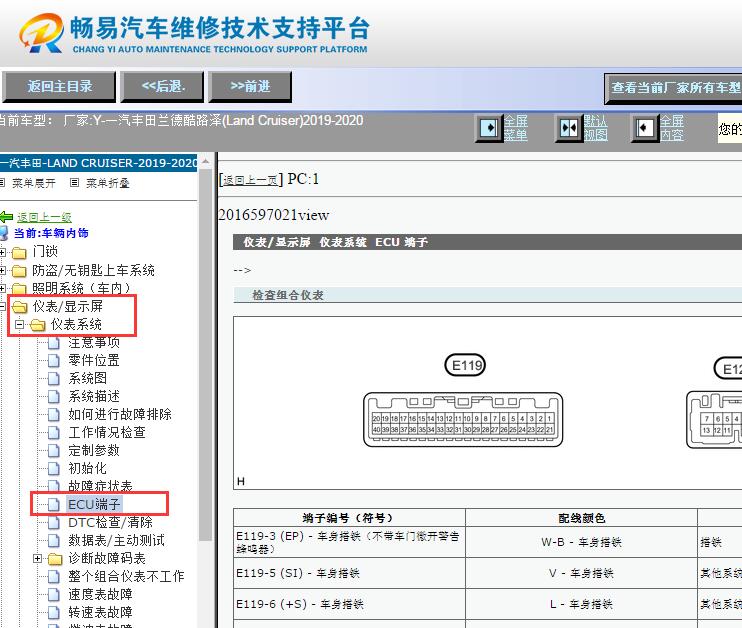742x628 pixels.
Task: Open the 注意事项 tree item
Action: pos(94,342)
